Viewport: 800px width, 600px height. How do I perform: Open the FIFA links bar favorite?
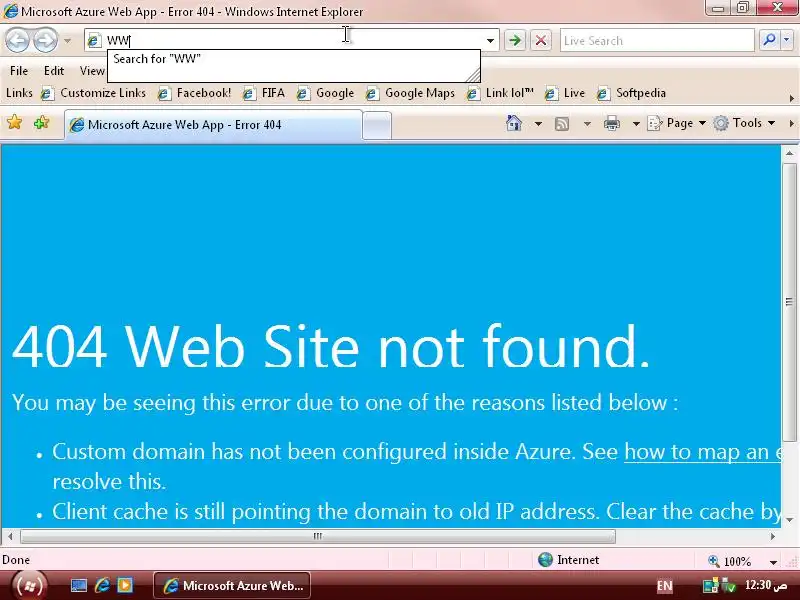264,93
